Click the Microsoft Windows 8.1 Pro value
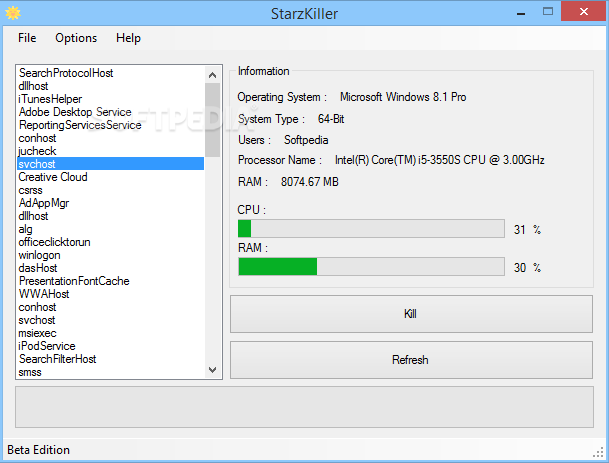Image resolution: width=609 pixels, height=463 pixels. pyautogui.click(x=403, y=97)
